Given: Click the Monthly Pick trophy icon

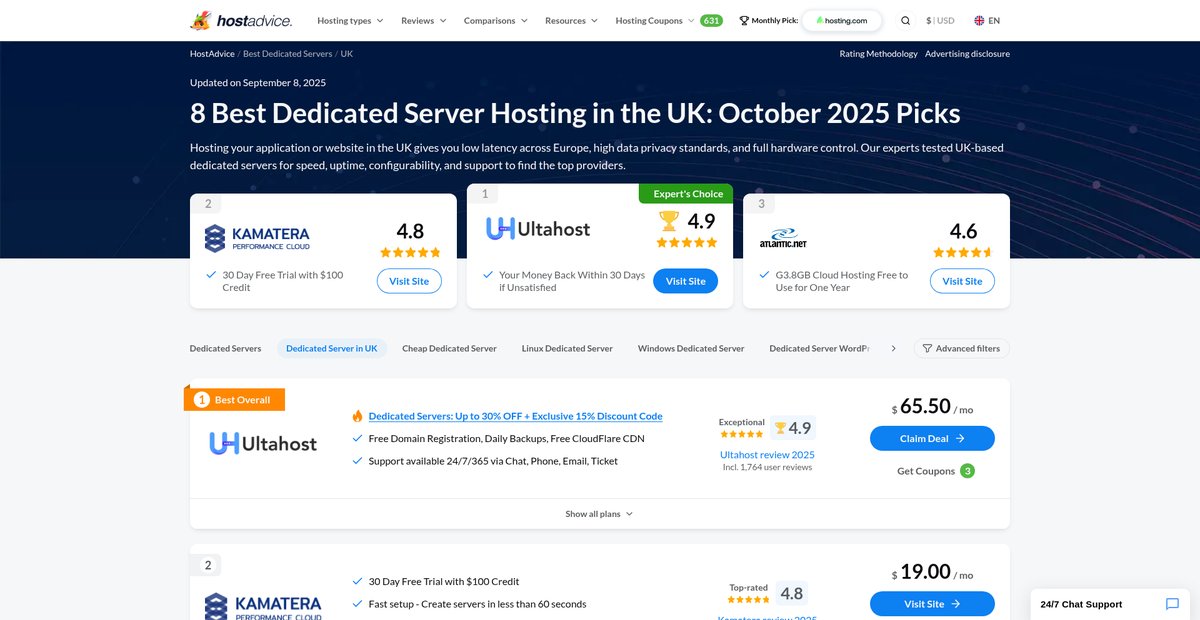Looking at the screenshot, I should click(743, 20).
